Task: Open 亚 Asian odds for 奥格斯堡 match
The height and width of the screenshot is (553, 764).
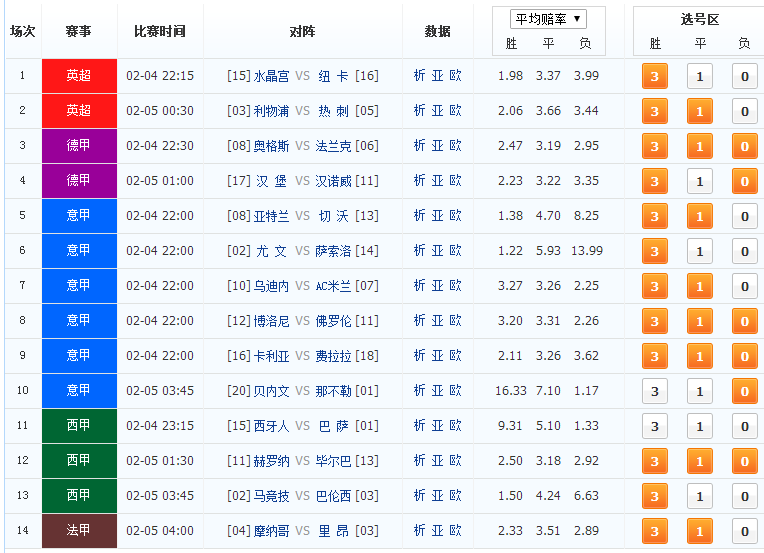Action: (438, 146)
